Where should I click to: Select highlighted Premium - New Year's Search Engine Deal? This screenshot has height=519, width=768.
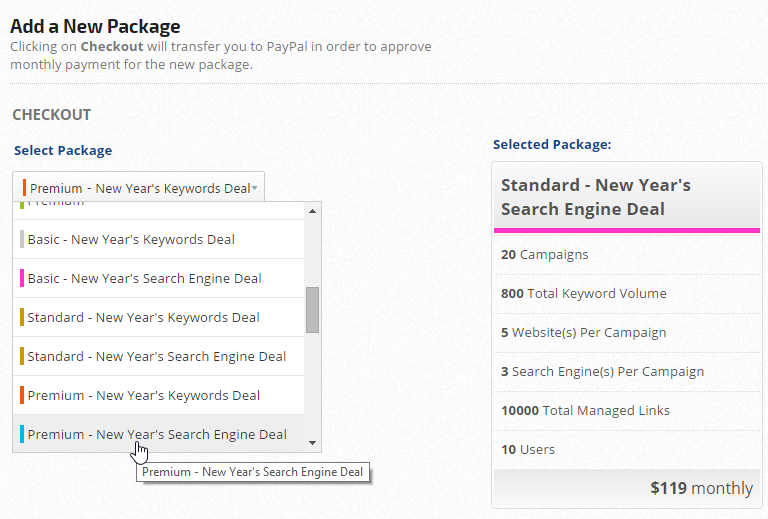tap(156, 434)
